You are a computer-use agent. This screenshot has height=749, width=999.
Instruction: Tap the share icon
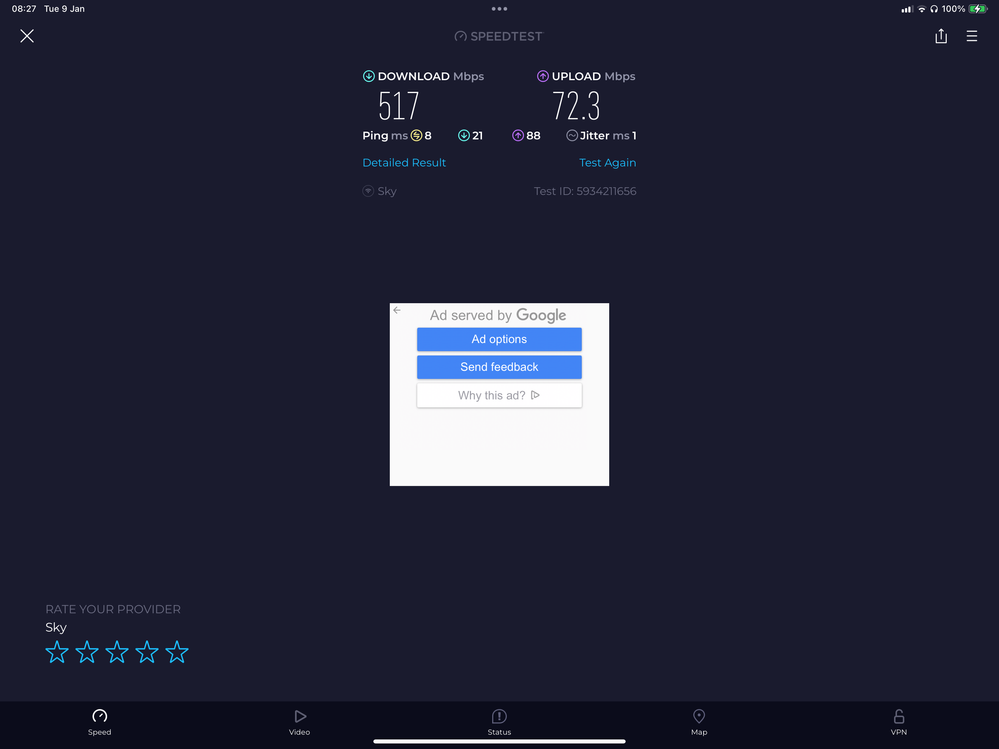[x=941, y=36]
